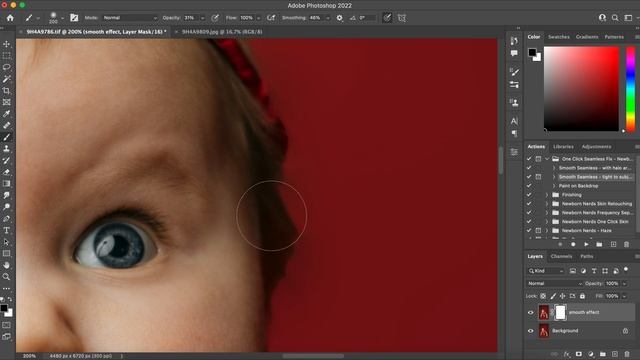
Task: Open layer blend mode Normal dropdown
Action: 555,283
